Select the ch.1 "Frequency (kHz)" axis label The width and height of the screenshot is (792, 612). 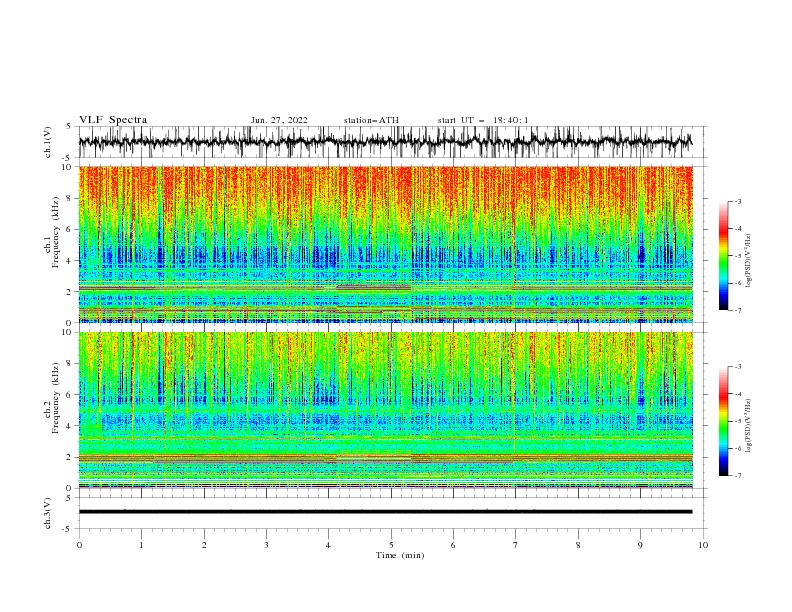point(56,230)
